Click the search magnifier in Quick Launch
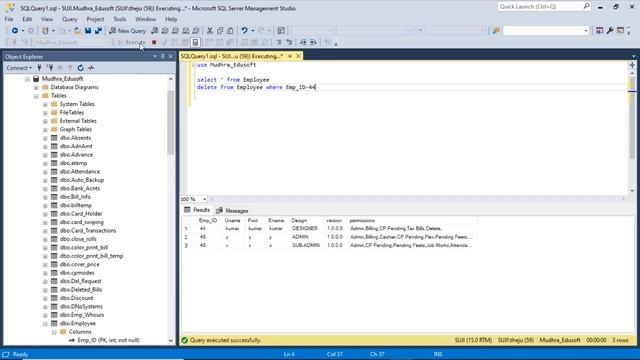This screenshot has width=640, height=360. [x=586, y=6]
